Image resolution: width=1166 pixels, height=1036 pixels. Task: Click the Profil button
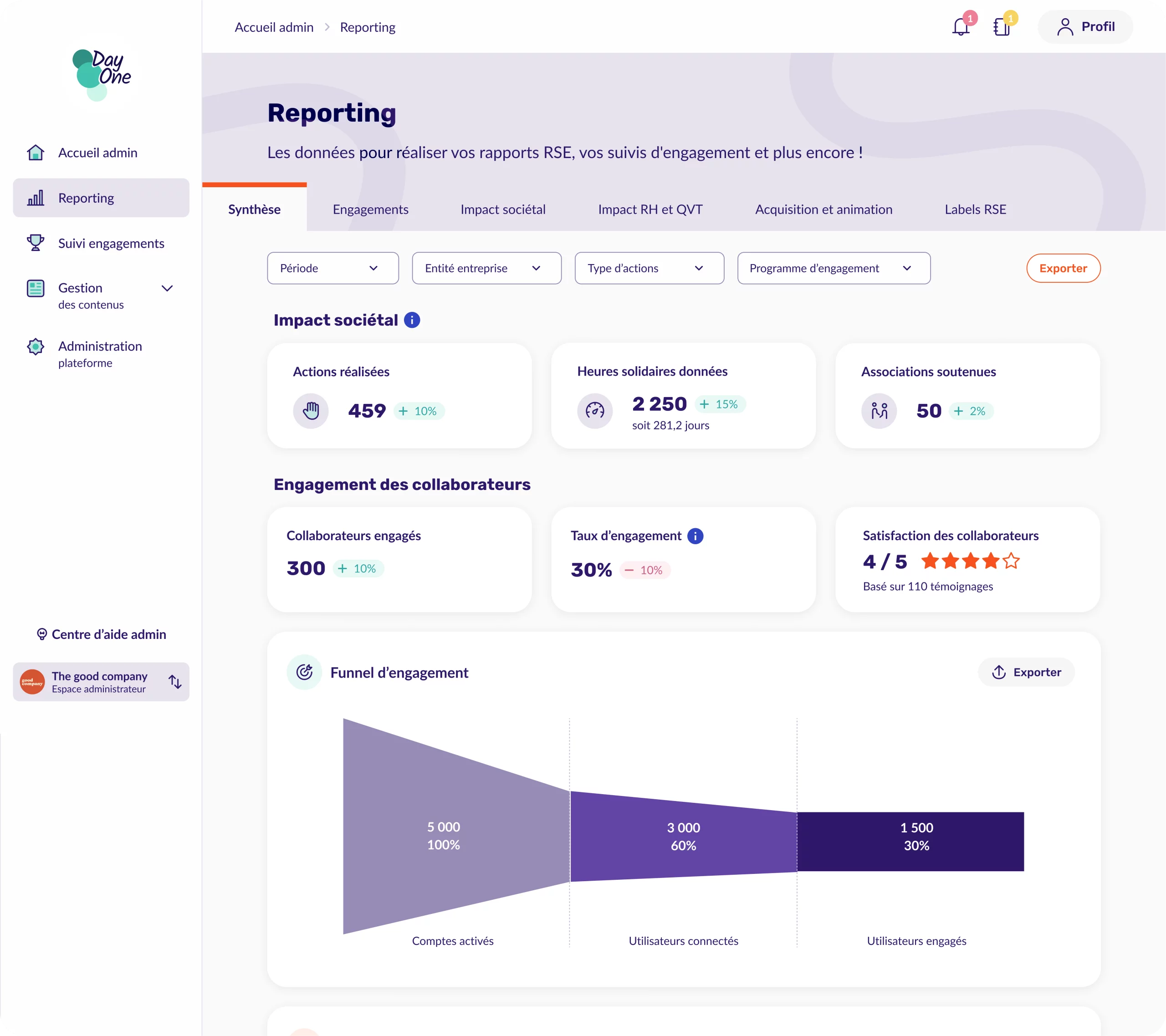(x=1084, y=26)
